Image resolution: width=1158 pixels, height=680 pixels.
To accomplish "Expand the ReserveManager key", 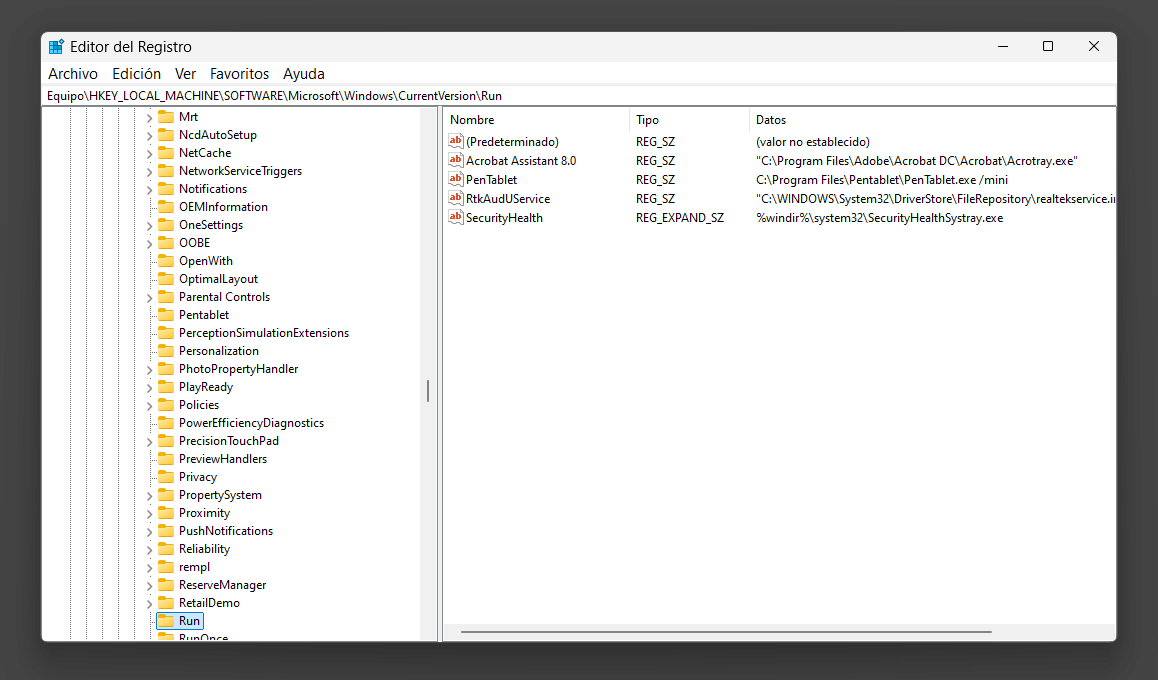I will (149, 585).
